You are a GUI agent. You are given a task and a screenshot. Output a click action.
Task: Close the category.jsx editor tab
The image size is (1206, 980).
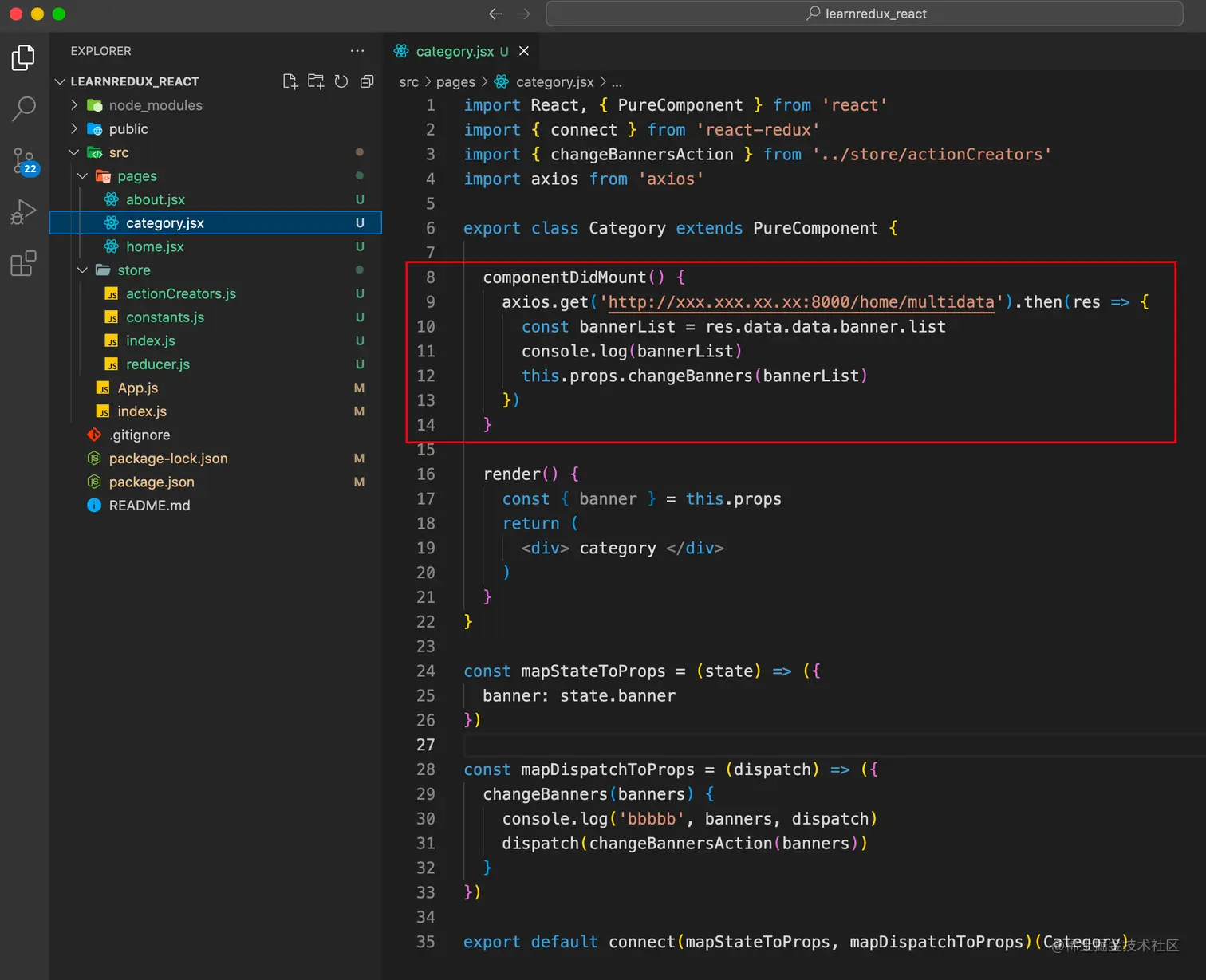pos(524,51)
